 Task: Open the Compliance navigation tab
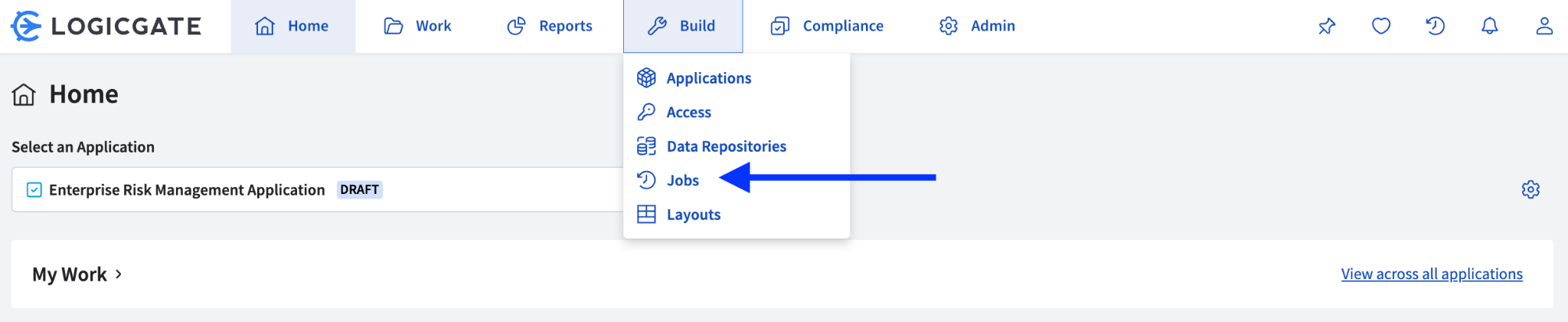(x=827, y=26)
